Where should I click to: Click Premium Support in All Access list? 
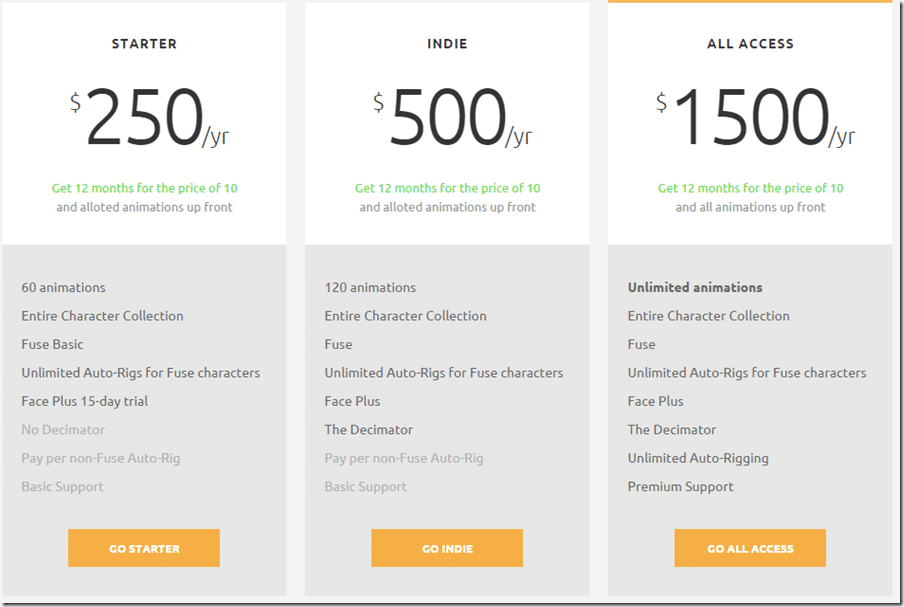click(680, 487)
